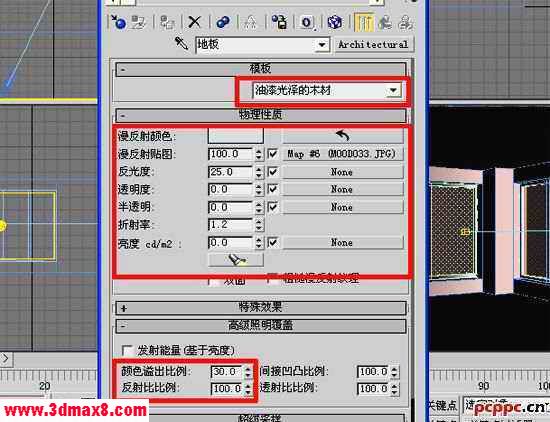The height and width of the screenshot is (422, 550).
Task: Open the 油漆光泽的木材 template dropdown
Action: point(394,91)
